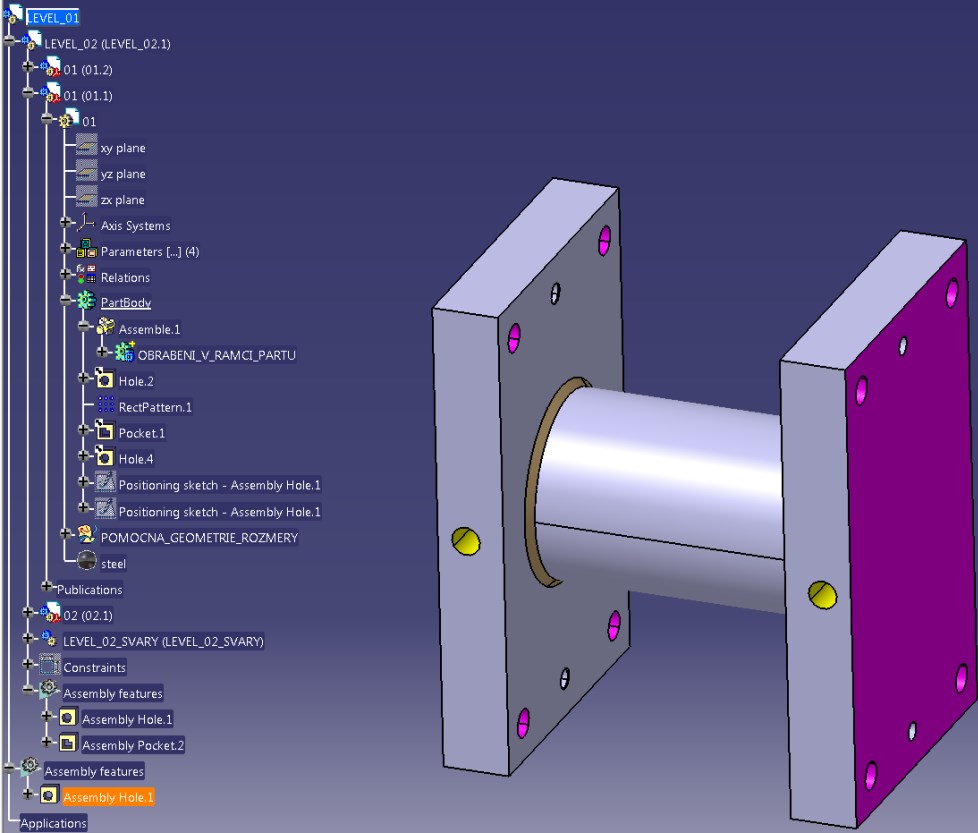Click the Axis Systems icon
The image size is (978, 833).
point(86,223)
